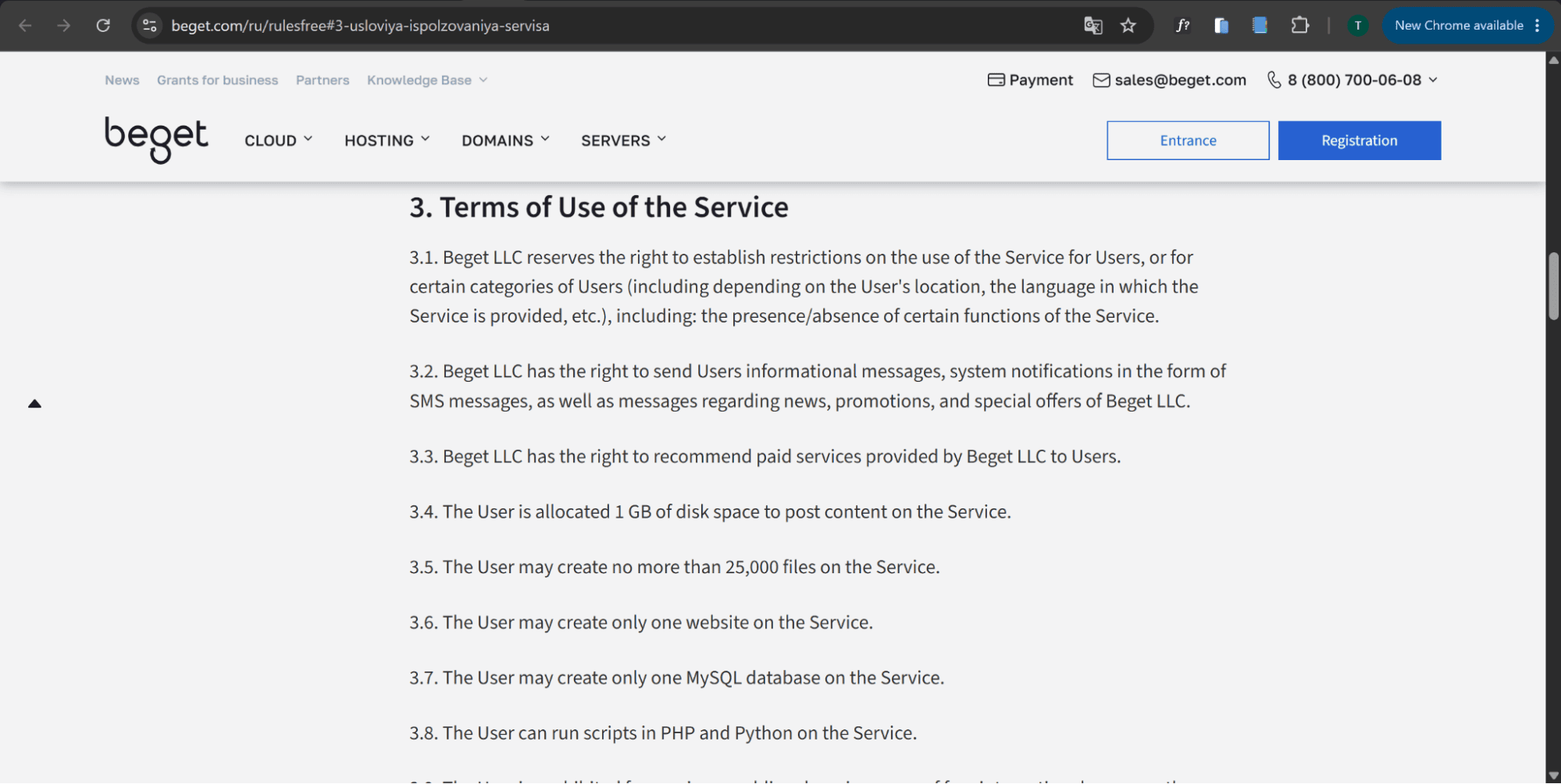
Task: Open the f? extension icon
Action: (x=1183, y=26)
